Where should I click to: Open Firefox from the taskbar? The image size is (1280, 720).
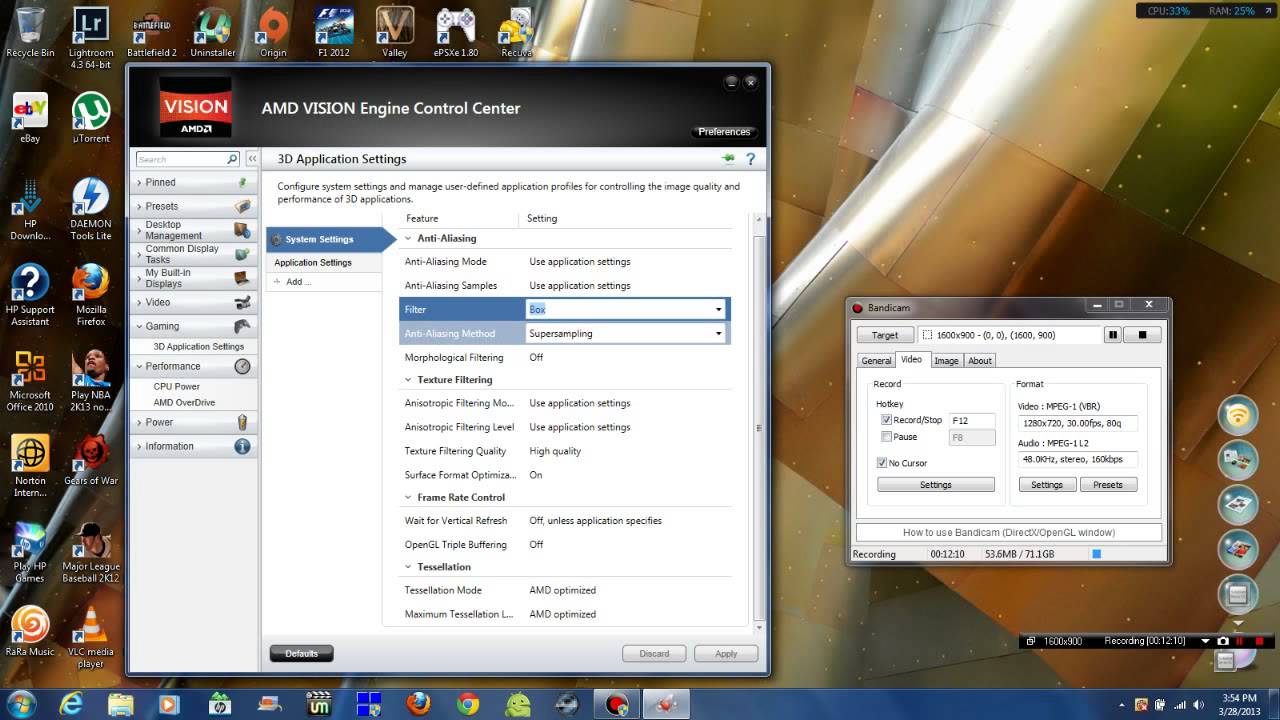pos(418,704)
